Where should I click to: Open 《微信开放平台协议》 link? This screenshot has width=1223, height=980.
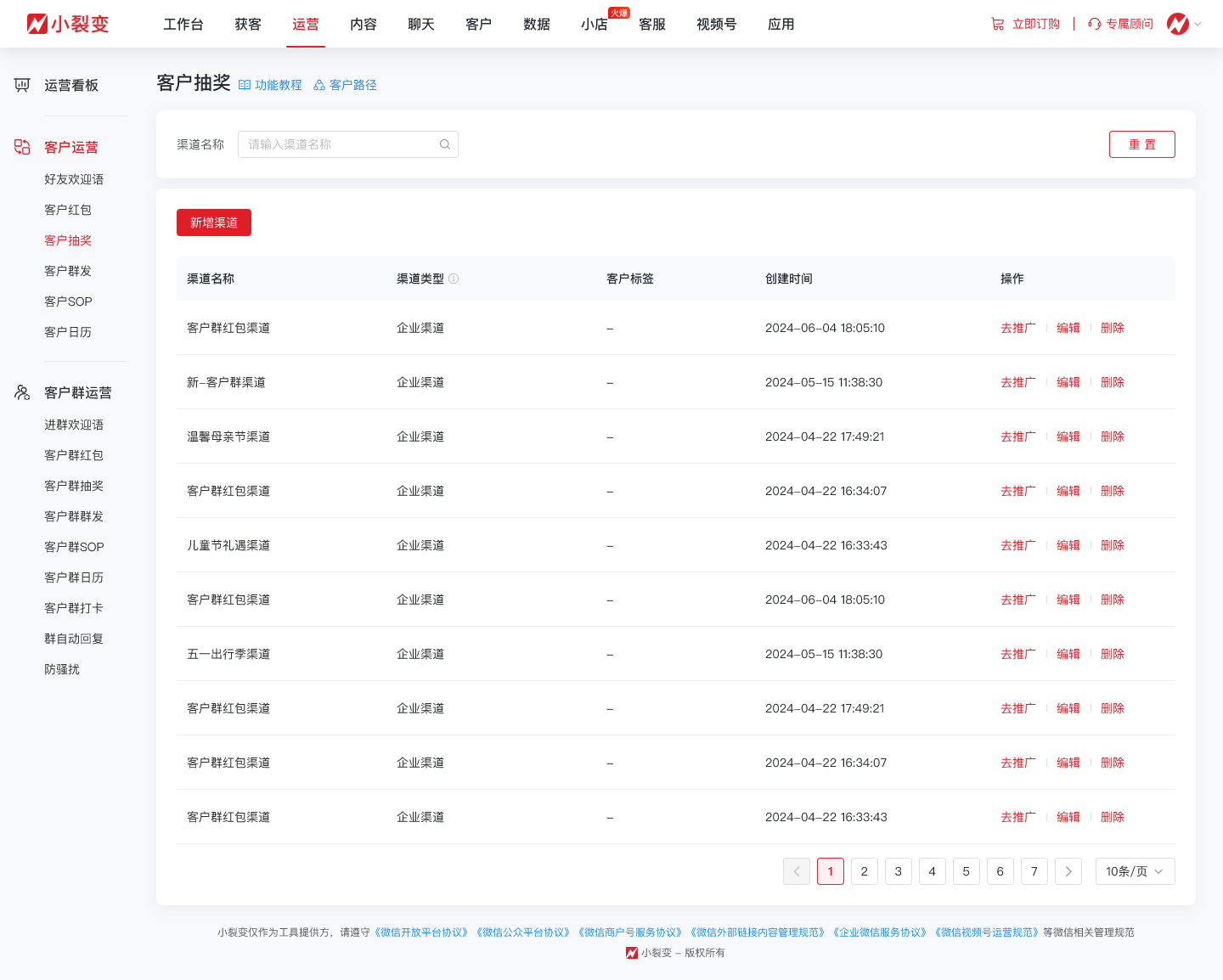[421, 932]
